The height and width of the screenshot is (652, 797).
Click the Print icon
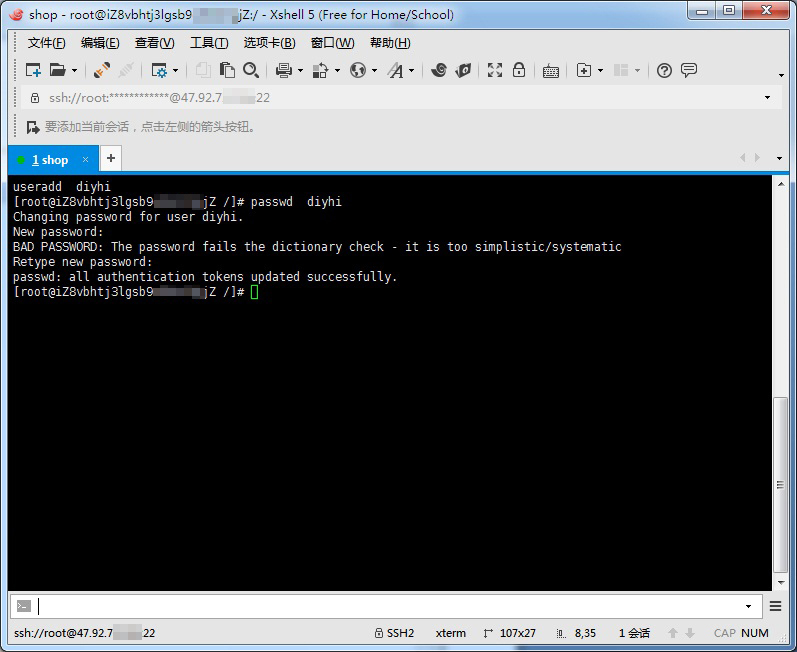284,70
